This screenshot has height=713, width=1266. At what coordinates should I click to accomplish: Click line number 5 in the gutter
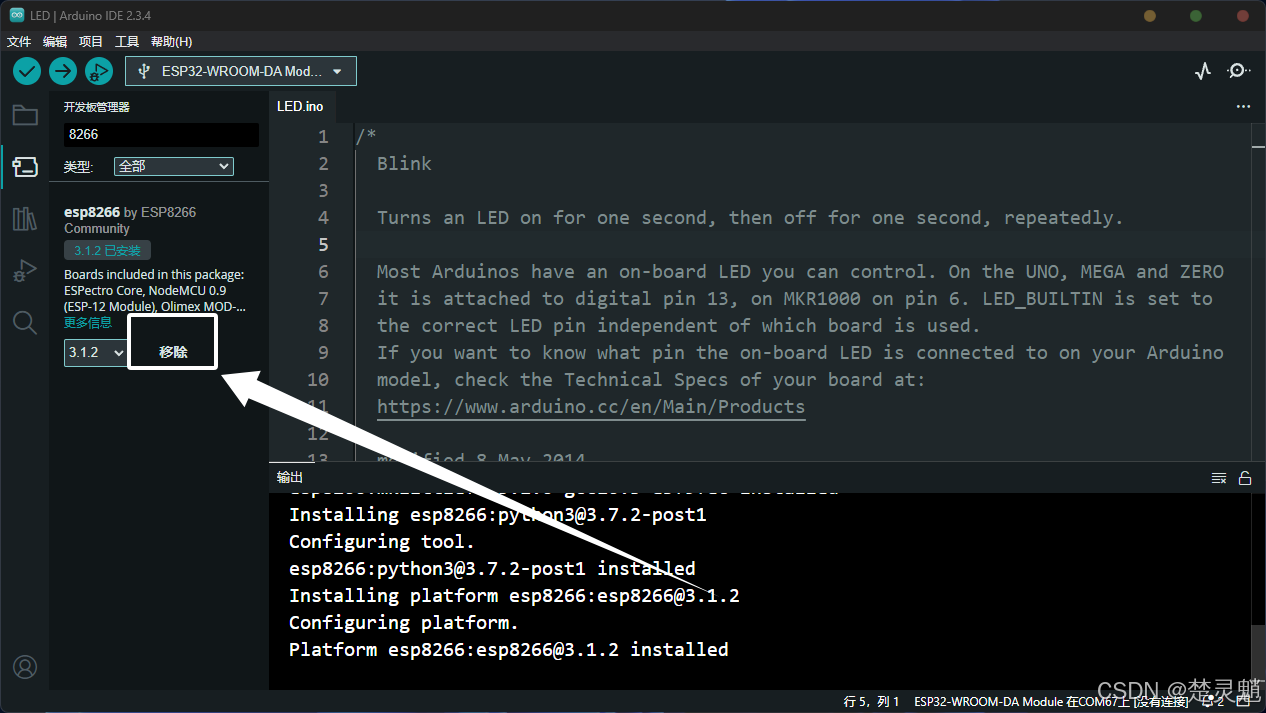[323, 245]
